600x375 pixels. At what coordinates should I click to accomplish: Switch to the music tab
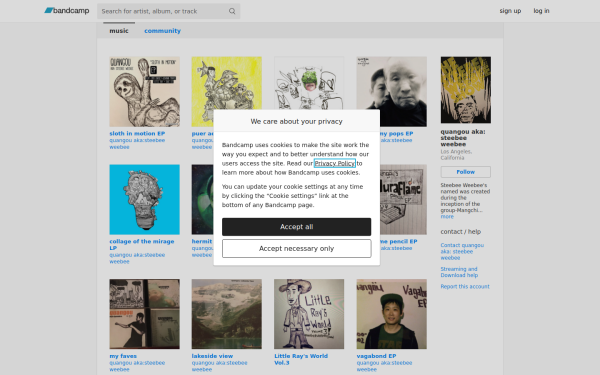pos(119,31)
